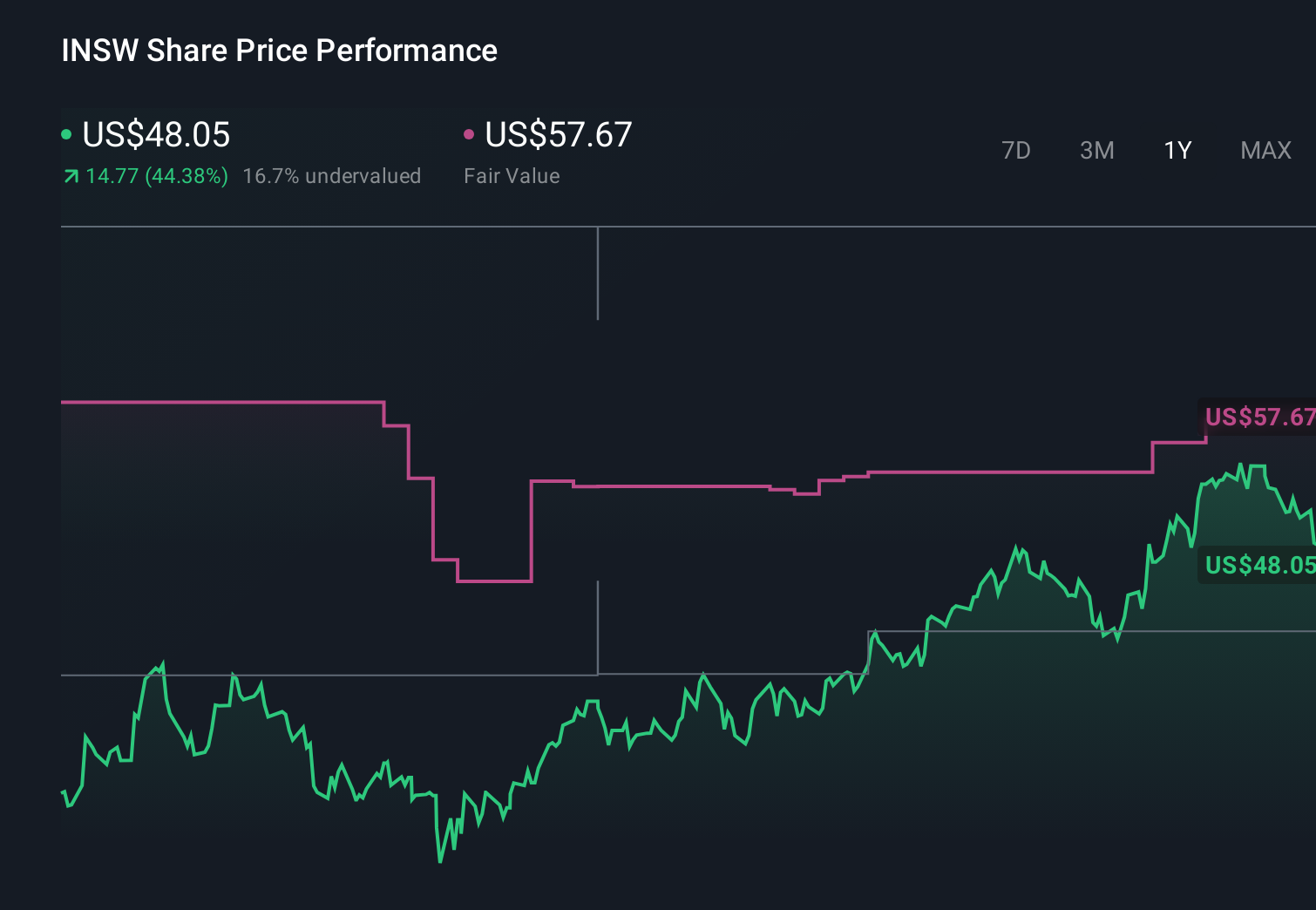Select the MAX time range
The height and width of the screenshot is (910, 1316).
(1265, 150)
